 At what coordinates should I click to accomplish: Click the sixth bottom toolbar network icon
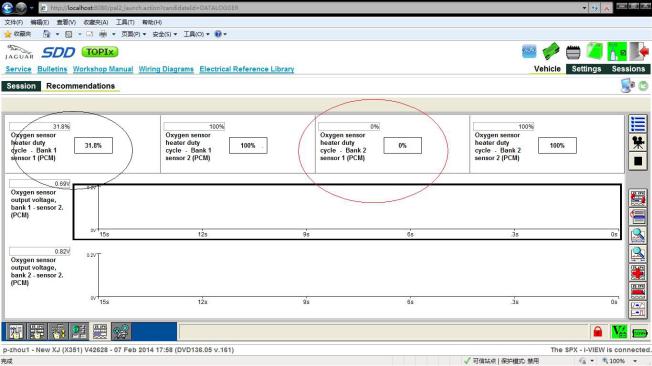121,331
